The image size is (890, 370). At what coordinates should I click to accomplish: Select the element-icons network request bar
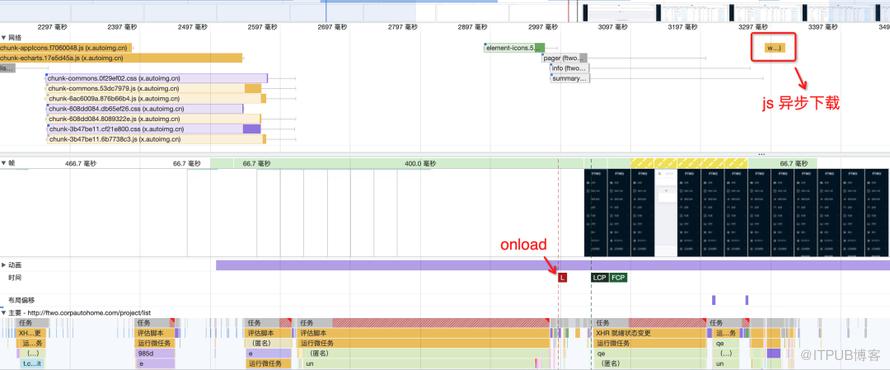click(515, 48)
